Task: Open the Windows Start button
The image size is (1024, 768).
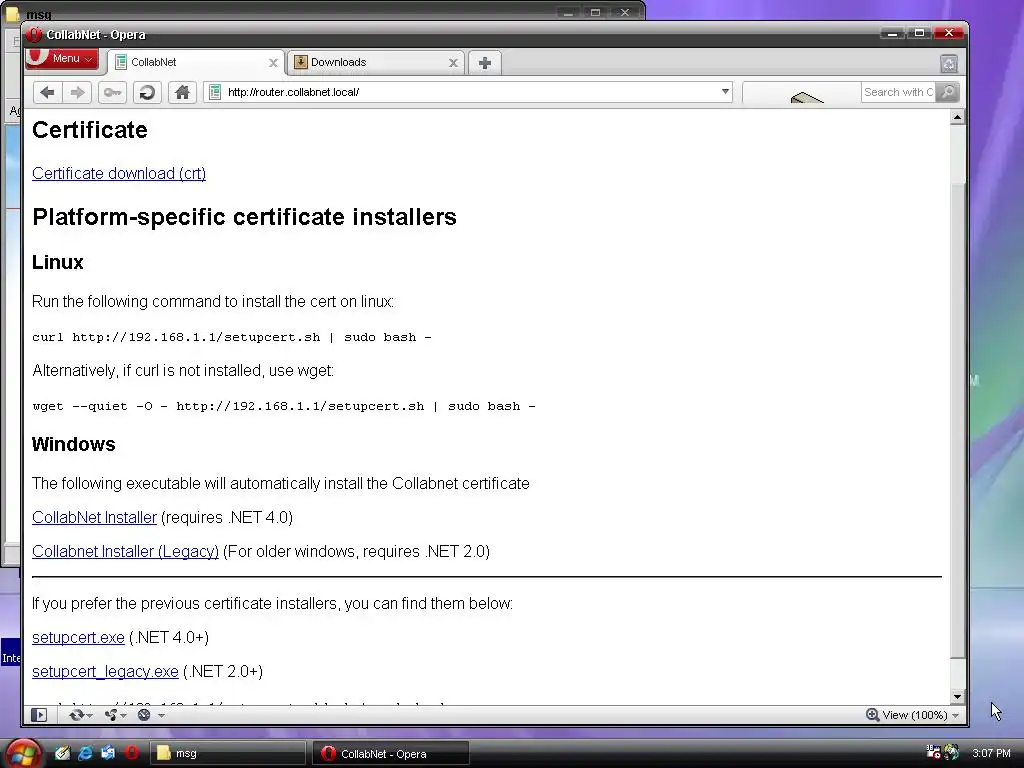Action: pos(24,754)
